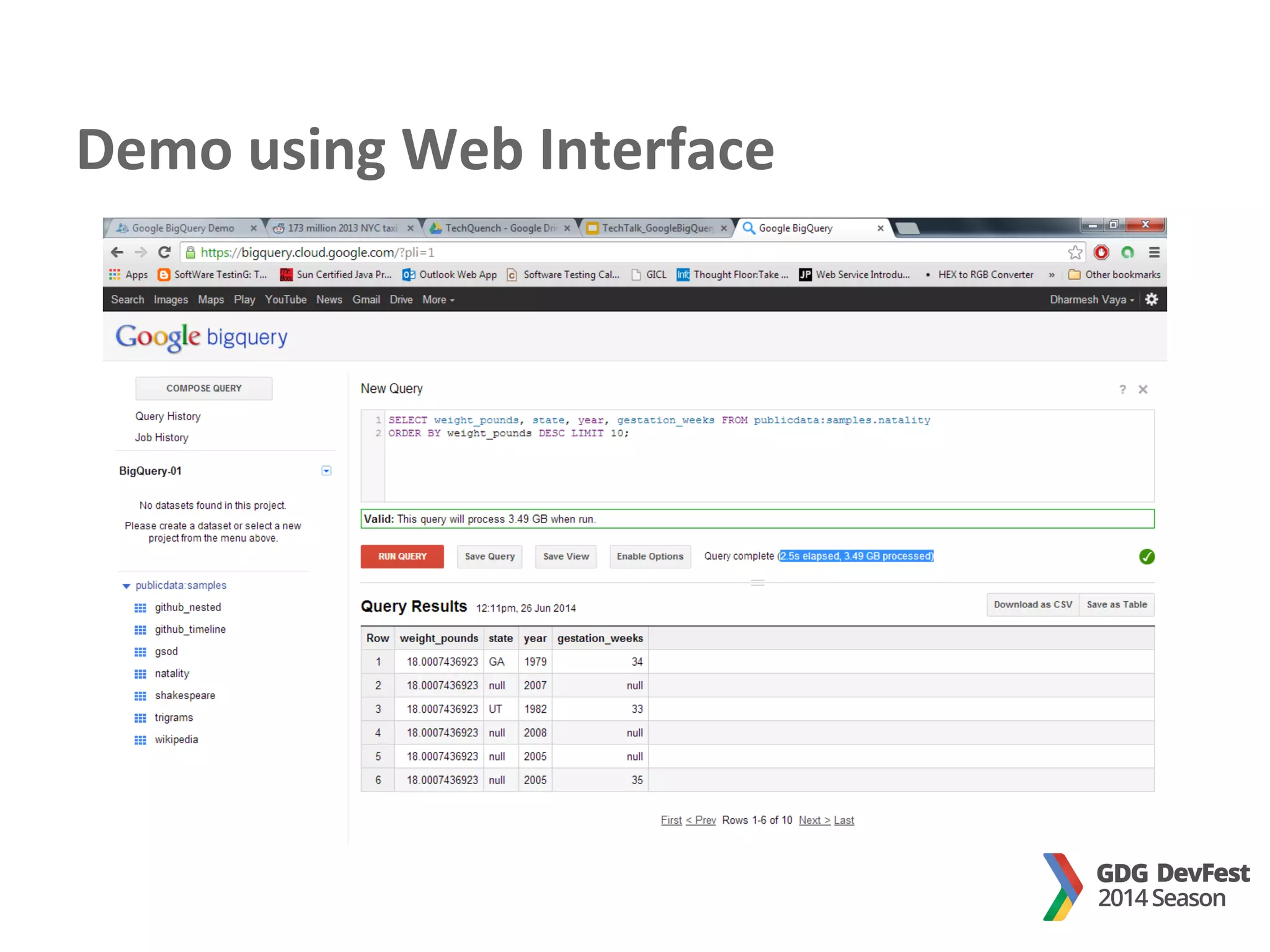1270x952 pixels.
Task: Open Thought Floor bookmark
Action: pos(732,275)
